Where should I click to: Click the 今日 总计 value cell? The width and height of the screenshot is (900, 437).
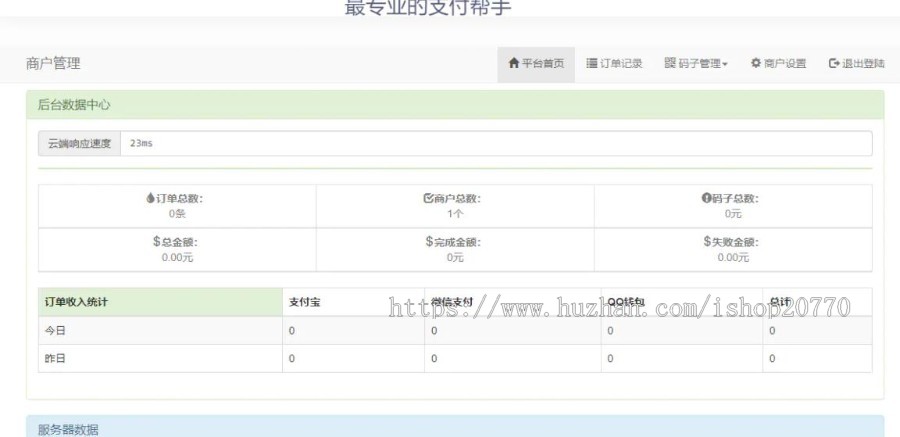click(x=817, y=331)
